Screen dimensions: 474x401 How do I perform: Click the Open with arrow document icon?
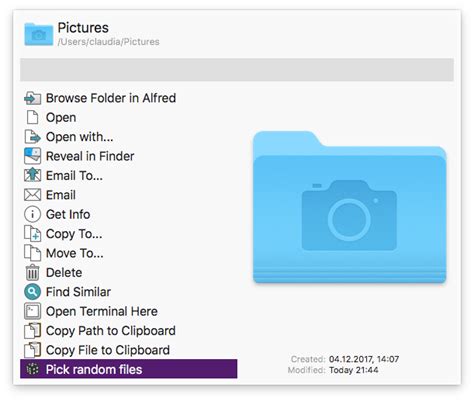33,137
